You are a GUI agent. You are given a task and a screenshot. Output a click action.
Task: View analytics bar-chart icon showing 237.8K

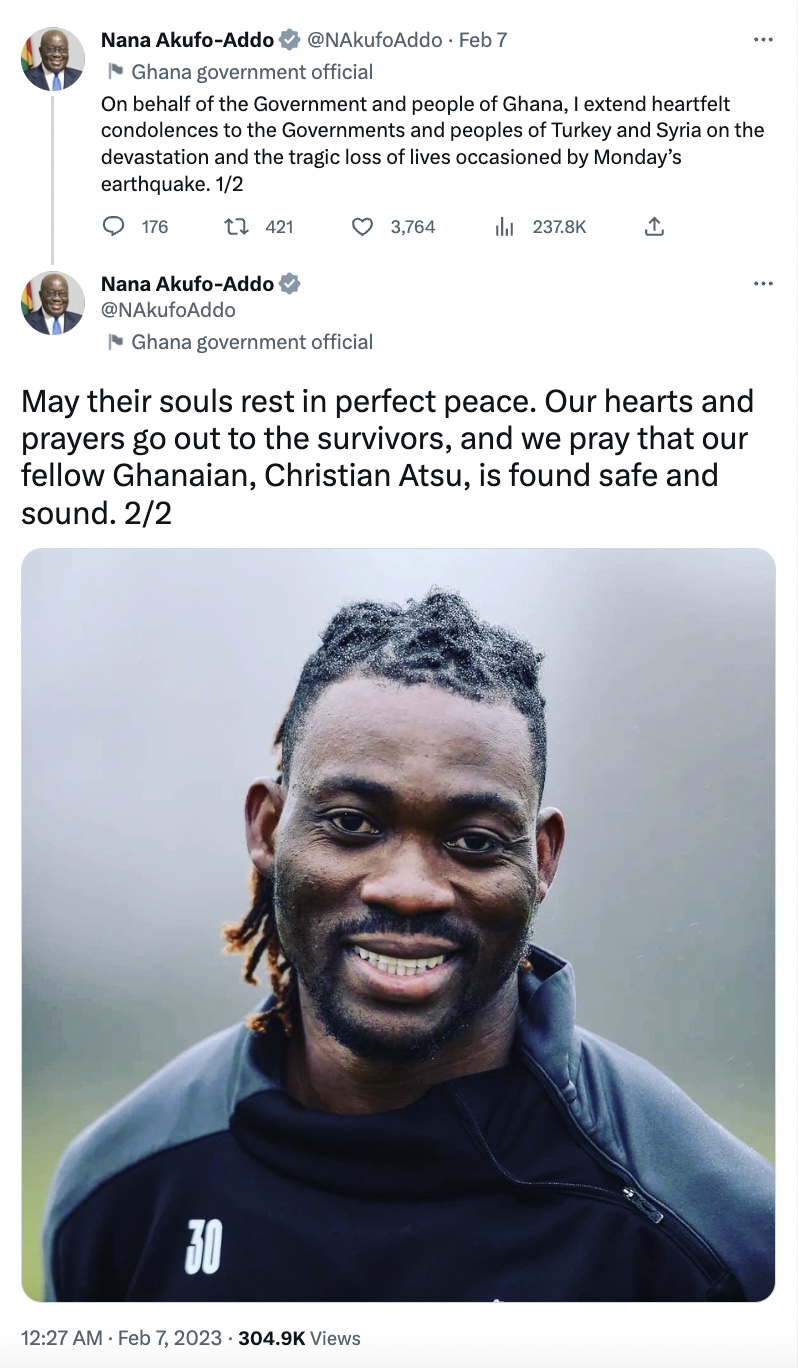tap(504, 227)
